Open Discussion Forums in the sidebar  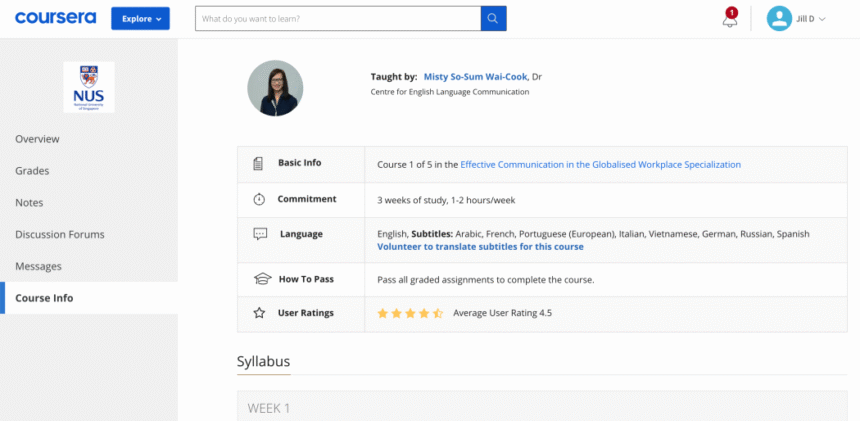(60, 235)
